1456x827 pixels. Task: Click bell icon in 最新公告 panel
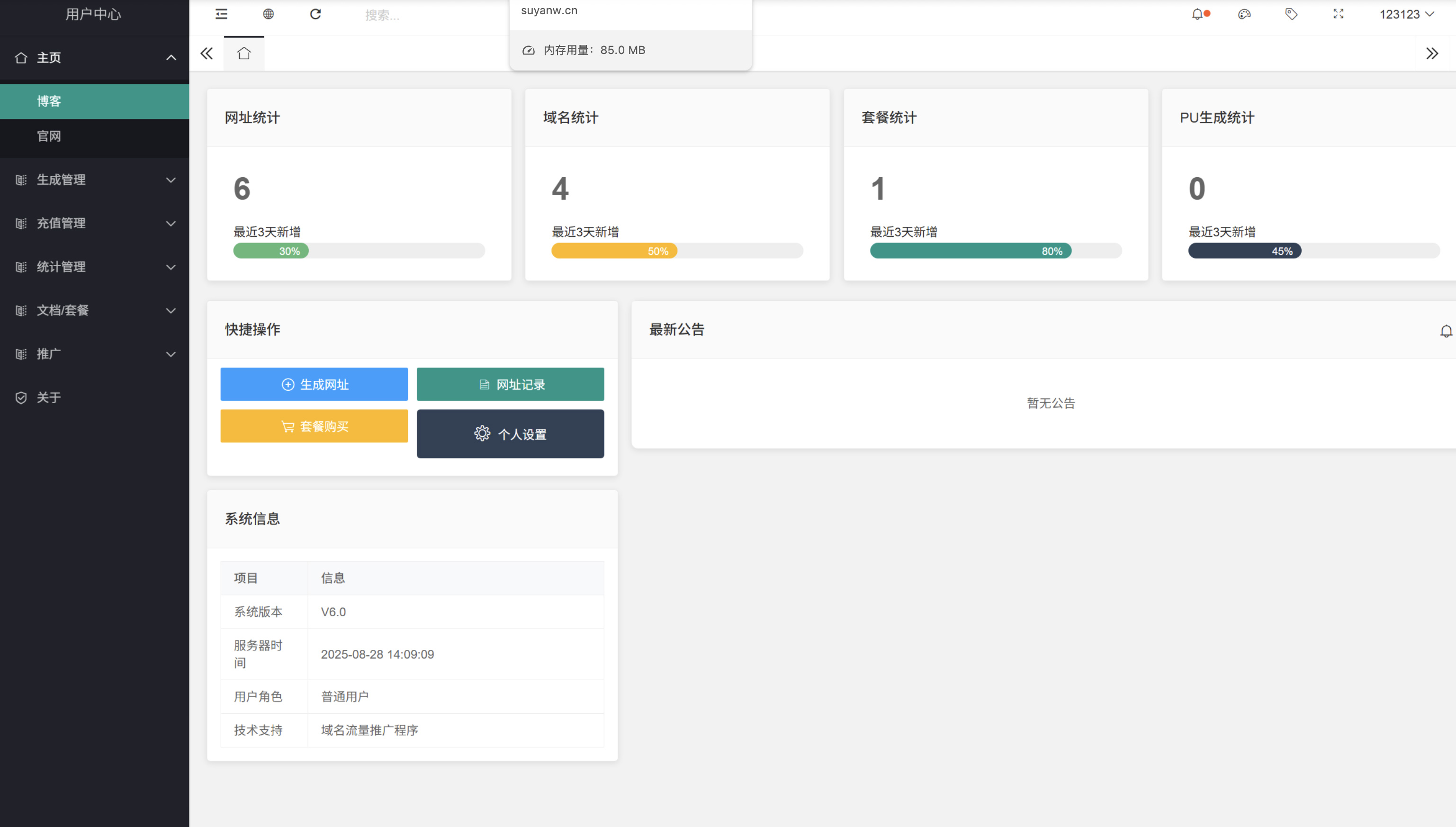coord(1446,331)
